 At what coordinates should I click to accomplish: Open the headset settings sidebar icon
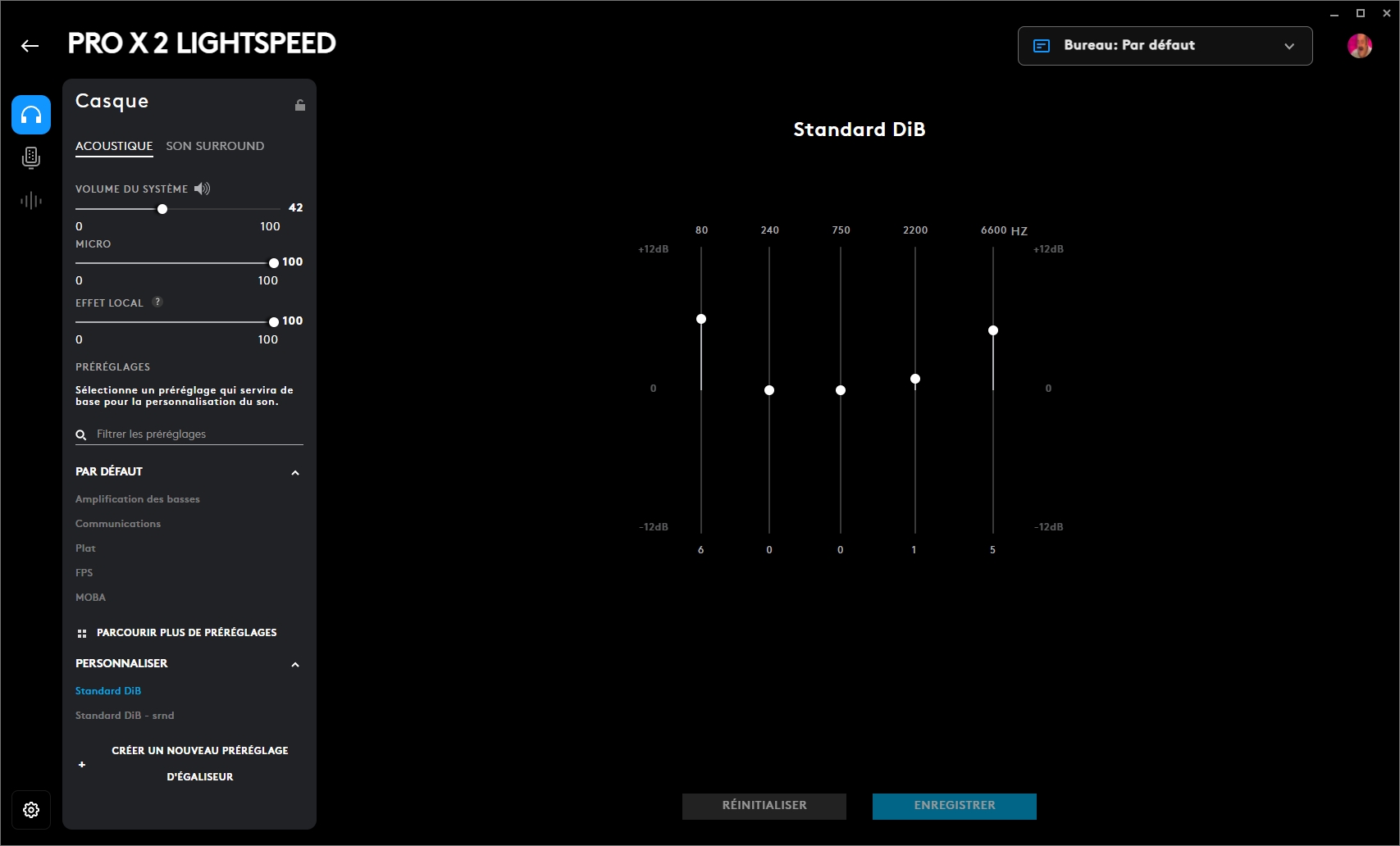[31, 115]
